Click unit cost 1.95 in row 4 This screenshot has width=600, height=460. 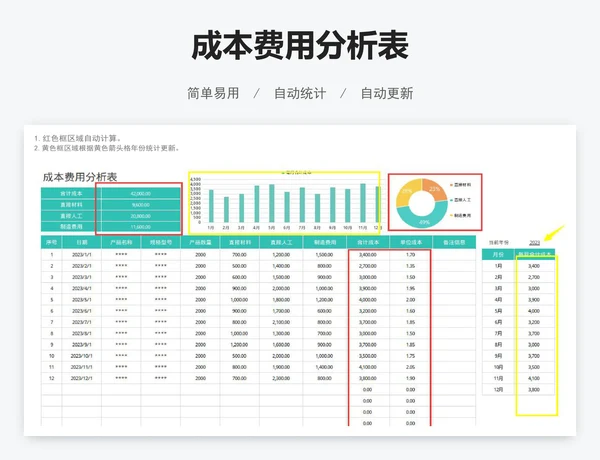tap(411, 288)
